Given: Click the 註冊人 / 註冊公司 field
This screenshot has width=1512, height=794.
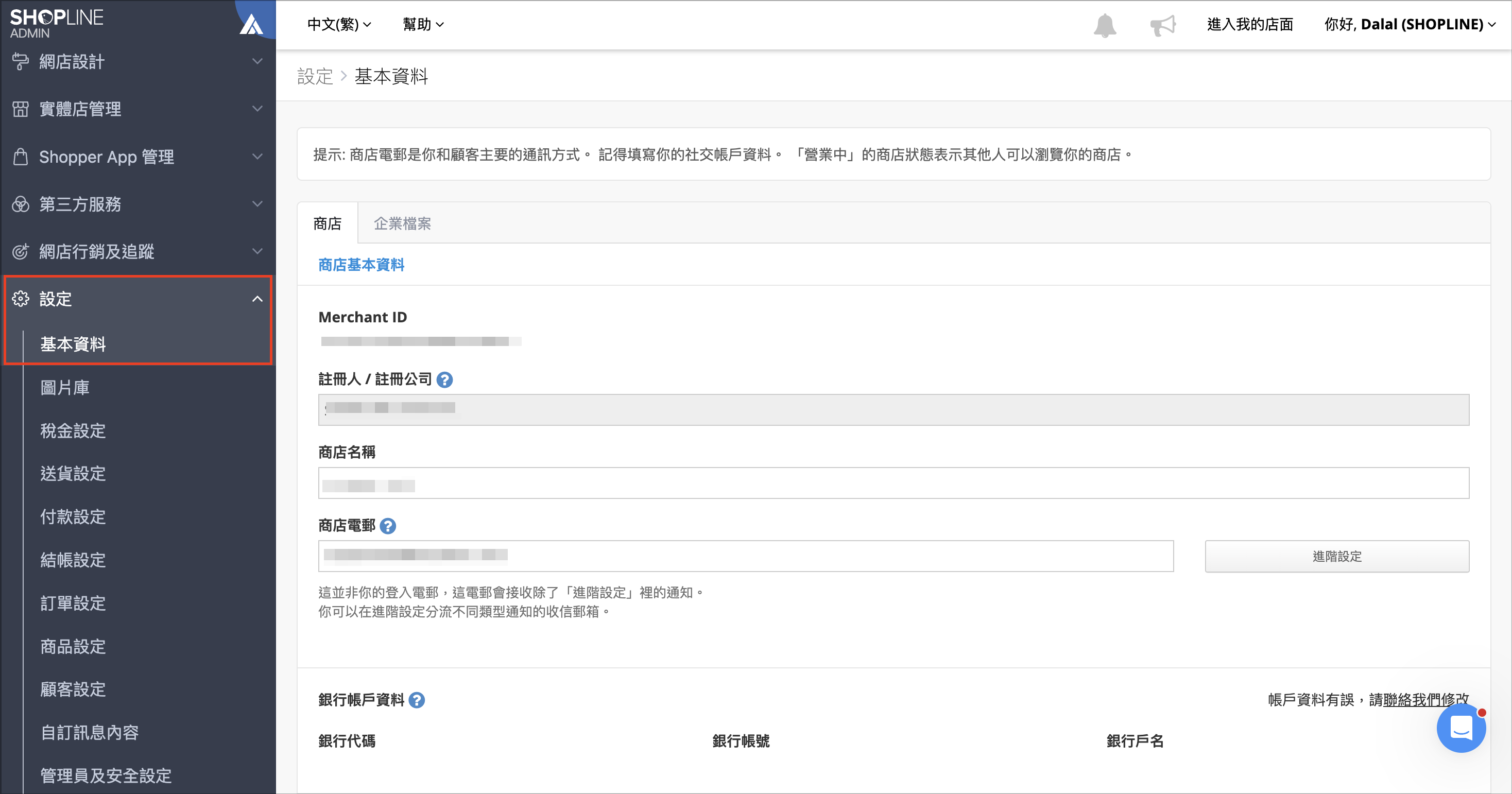Looking at the screenshot, I should 894,410.
